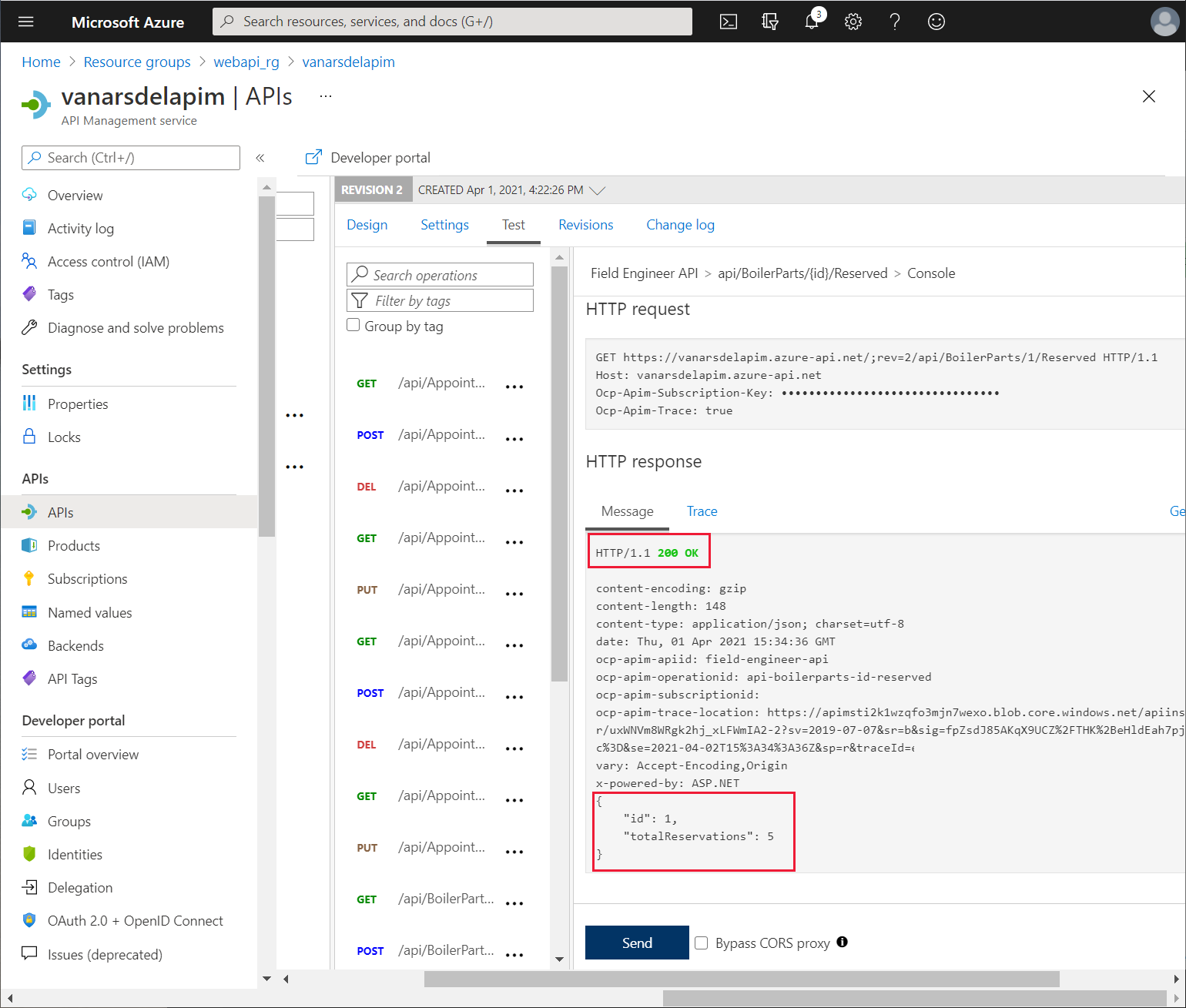Click the Access control (IAM) icon
Viewport: 1186px width, 1008px height.
[29, 261]
